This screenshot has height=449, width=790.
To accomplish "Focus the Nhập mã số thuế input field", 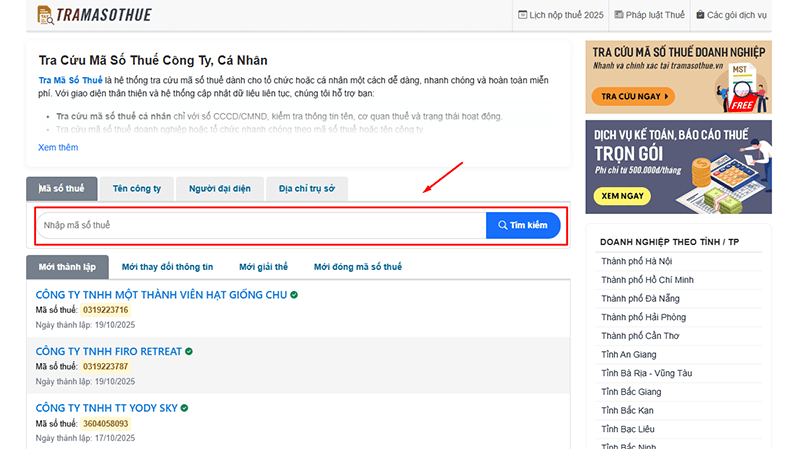I will click(x=260, y=226).
